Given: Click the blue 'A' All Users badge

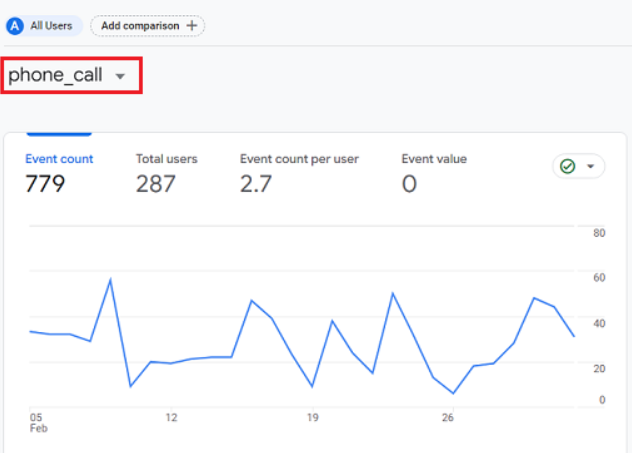Looking at the screenshot, I should [x=15, y=25].
